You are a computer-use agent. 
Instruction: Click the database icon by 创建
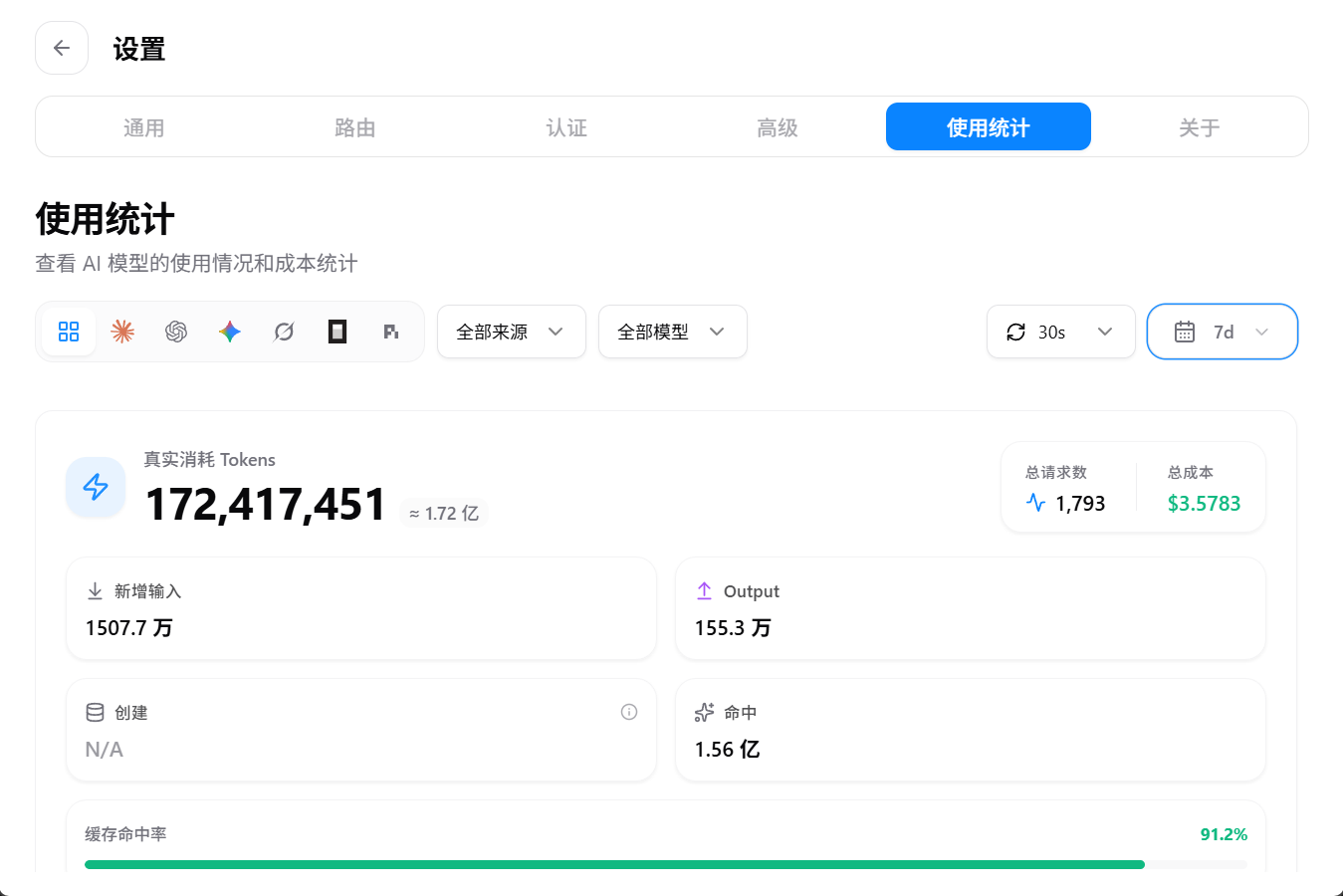[x=95, y=713]
